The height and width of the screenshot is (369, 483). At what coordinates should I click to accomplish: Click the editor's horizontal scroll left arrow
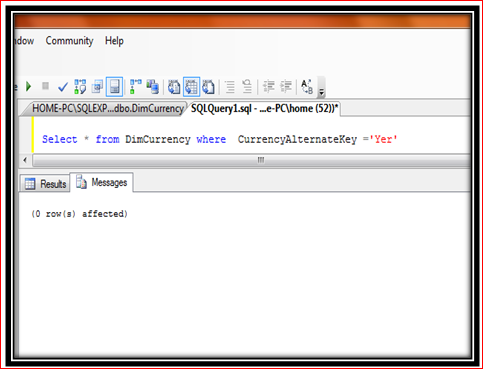click(x=25, y=160)
